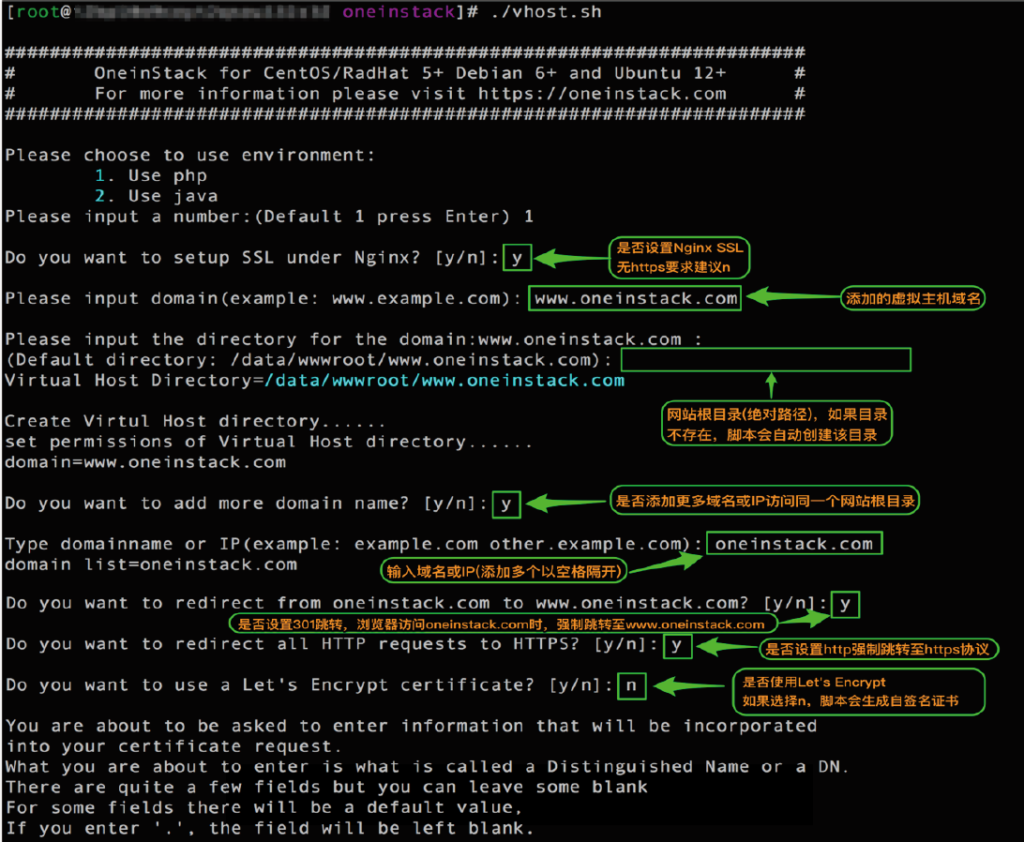Click the "domain list=oneinstack.com" output line
1024x842 pixels.
pos(151,564)
